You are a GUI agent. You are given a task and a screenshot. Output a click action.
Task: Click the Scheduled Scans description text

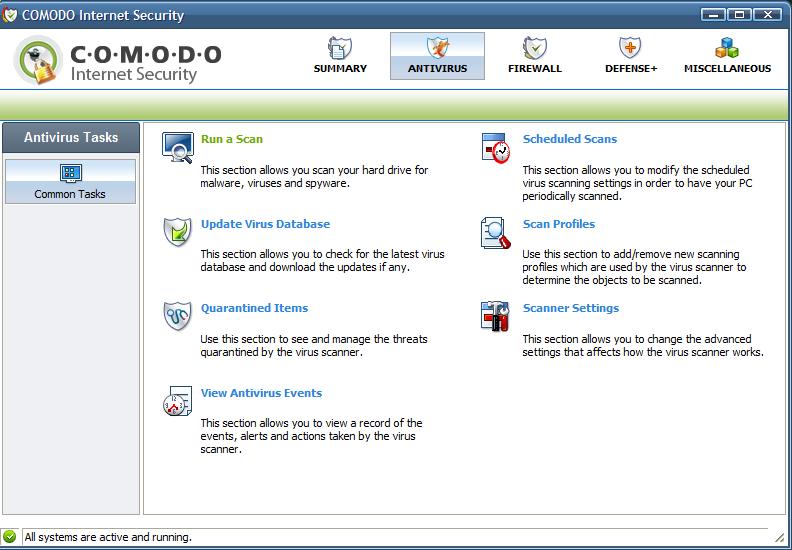(637, 183)
